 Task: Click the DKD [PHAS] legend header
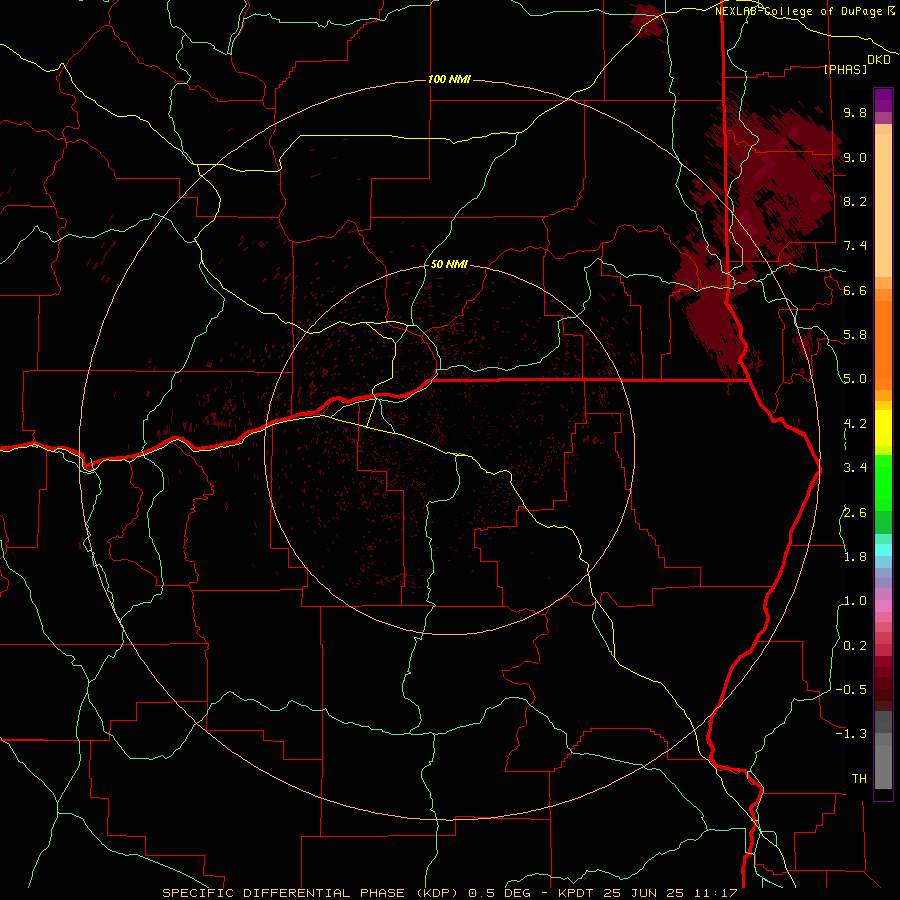tap(856, 64)
